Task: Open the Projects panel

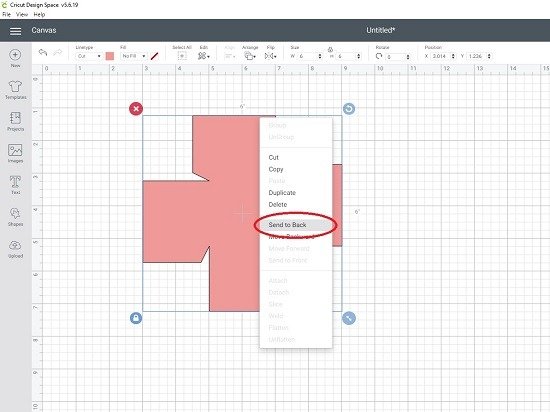Action: [15, 121]
